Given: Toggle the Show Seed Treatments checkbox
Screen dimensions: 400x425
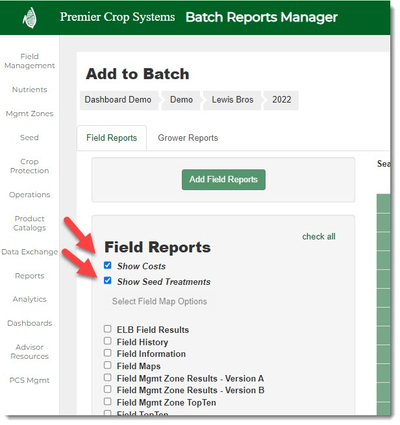Looking at the screenshot, I should point(107,281).
